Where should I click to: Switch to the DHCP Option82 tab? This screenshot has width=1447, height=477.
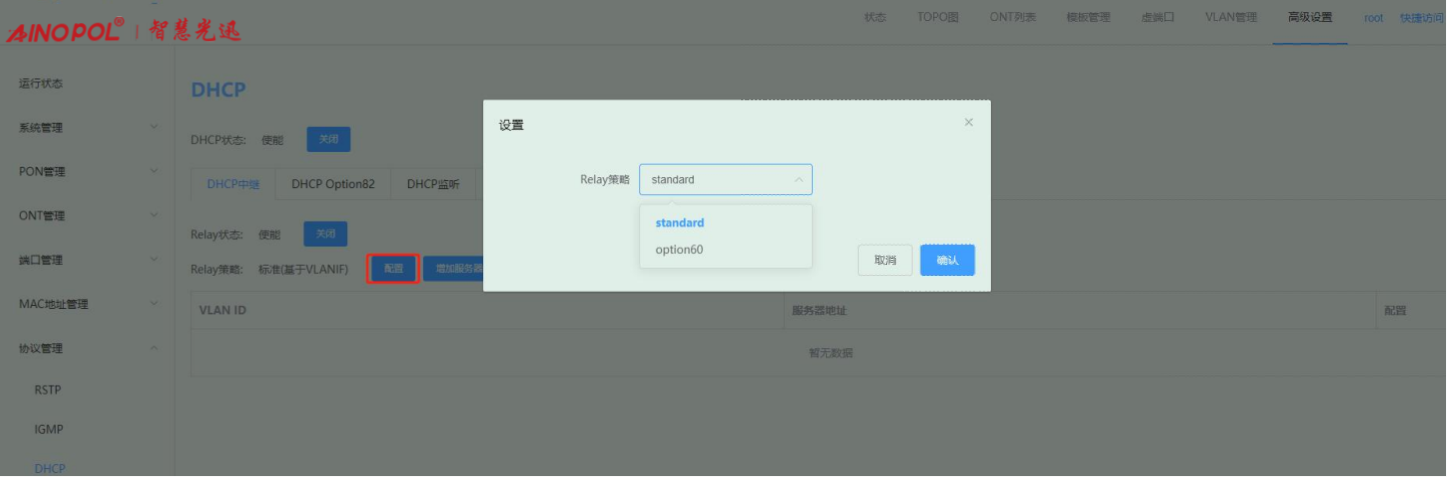(x=333, y=185)
